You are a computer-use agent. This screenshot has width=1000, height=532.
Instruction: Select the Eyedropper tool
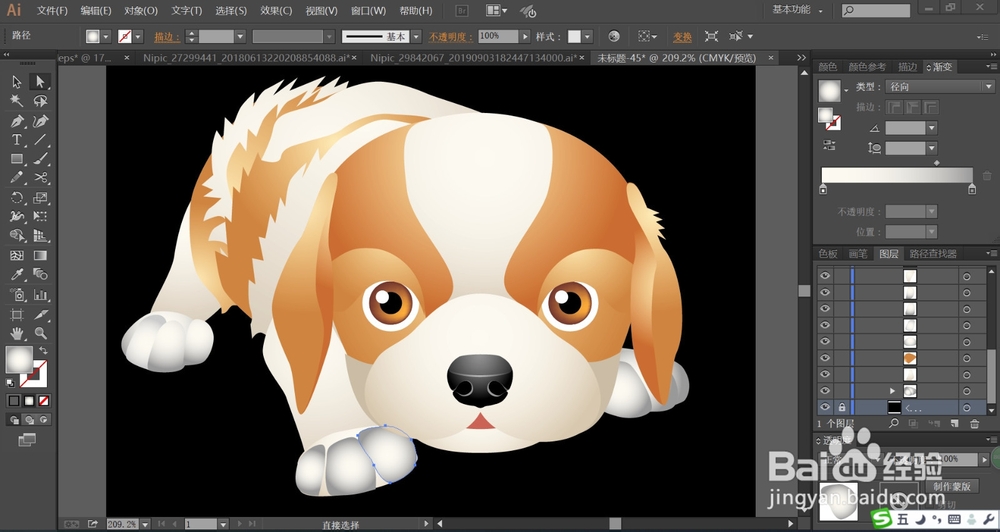click(x=17, y=275)
